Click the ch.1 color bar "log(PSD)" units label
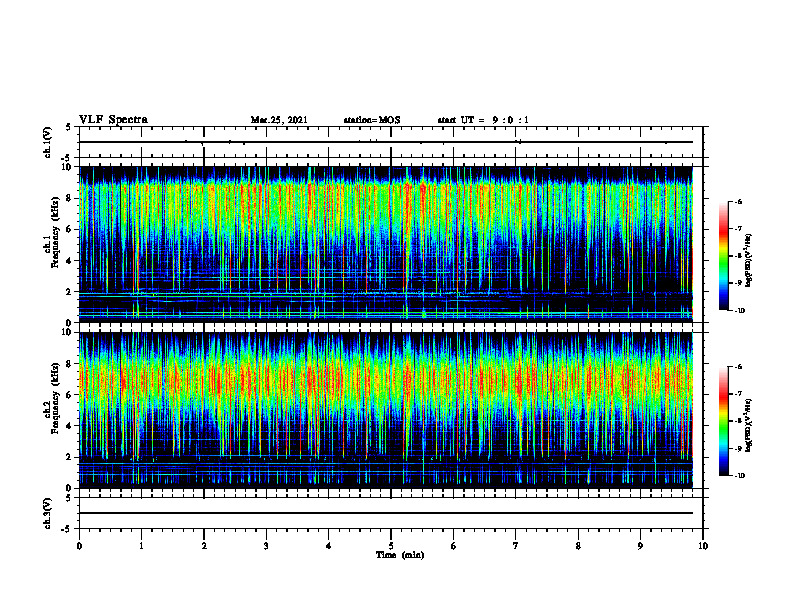The image size is (792, 612). pyautogui.click(x=750, y=260)
